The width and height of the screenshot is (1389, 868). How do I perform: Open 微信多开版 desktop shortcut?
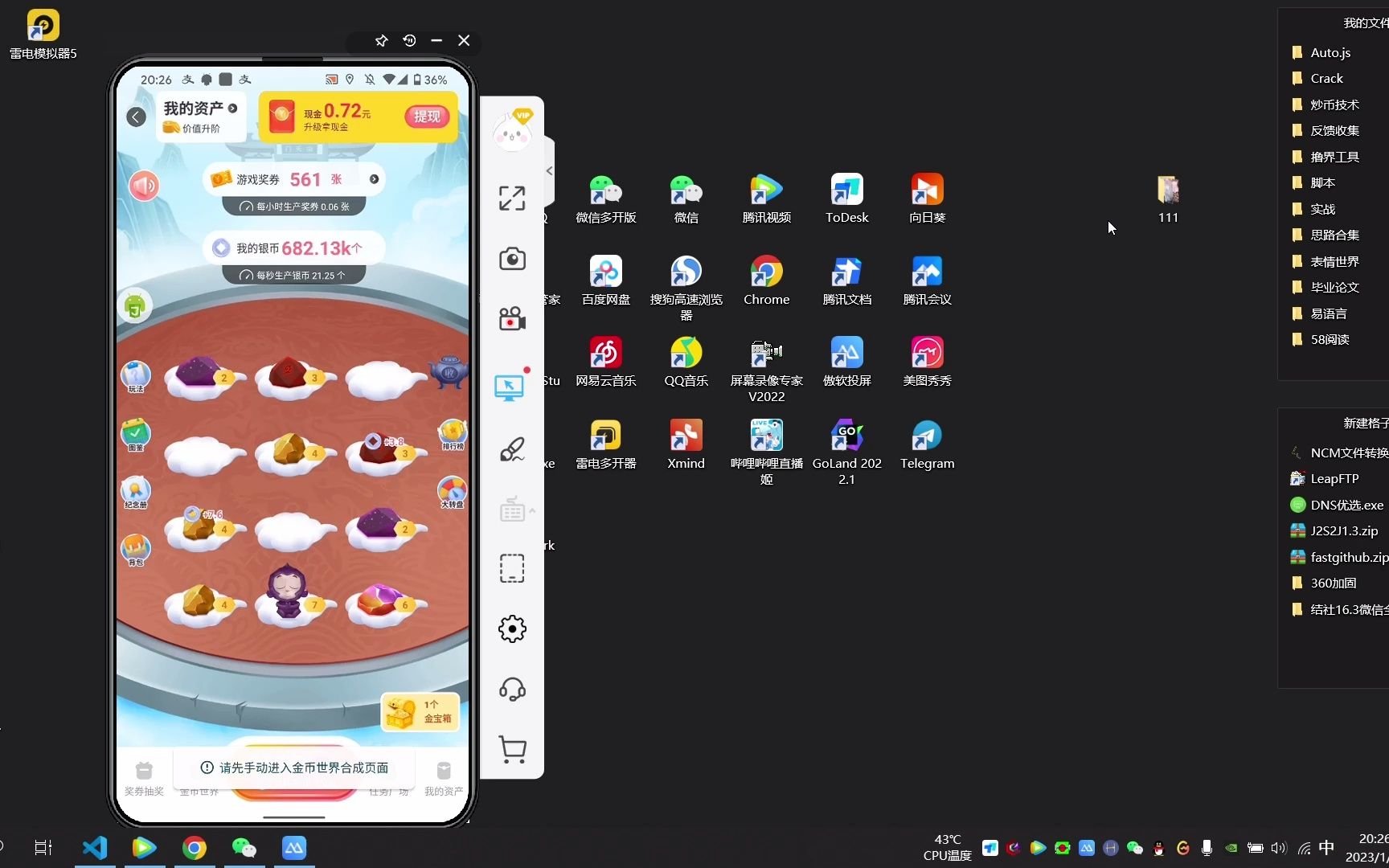pos(606,199)
